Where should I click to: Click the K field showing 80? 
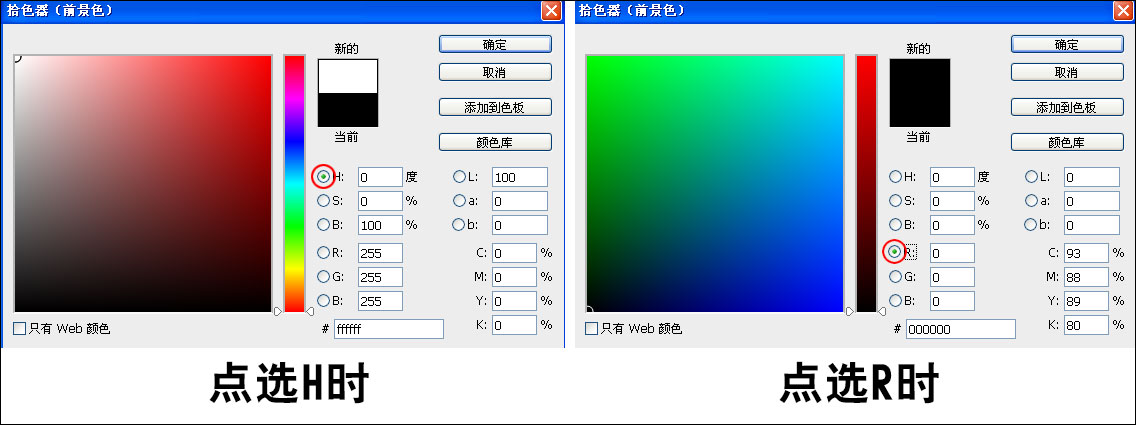1087,325
